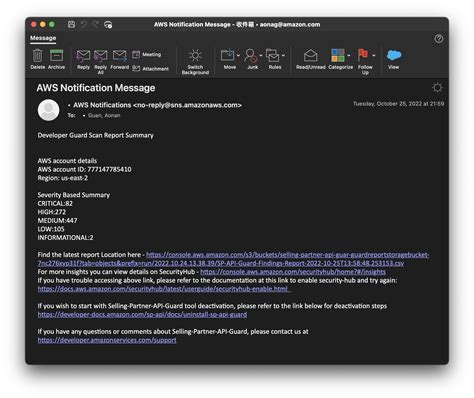
Task: Click the AWS Notifications sender address
Action: click(x=158, y=105)
